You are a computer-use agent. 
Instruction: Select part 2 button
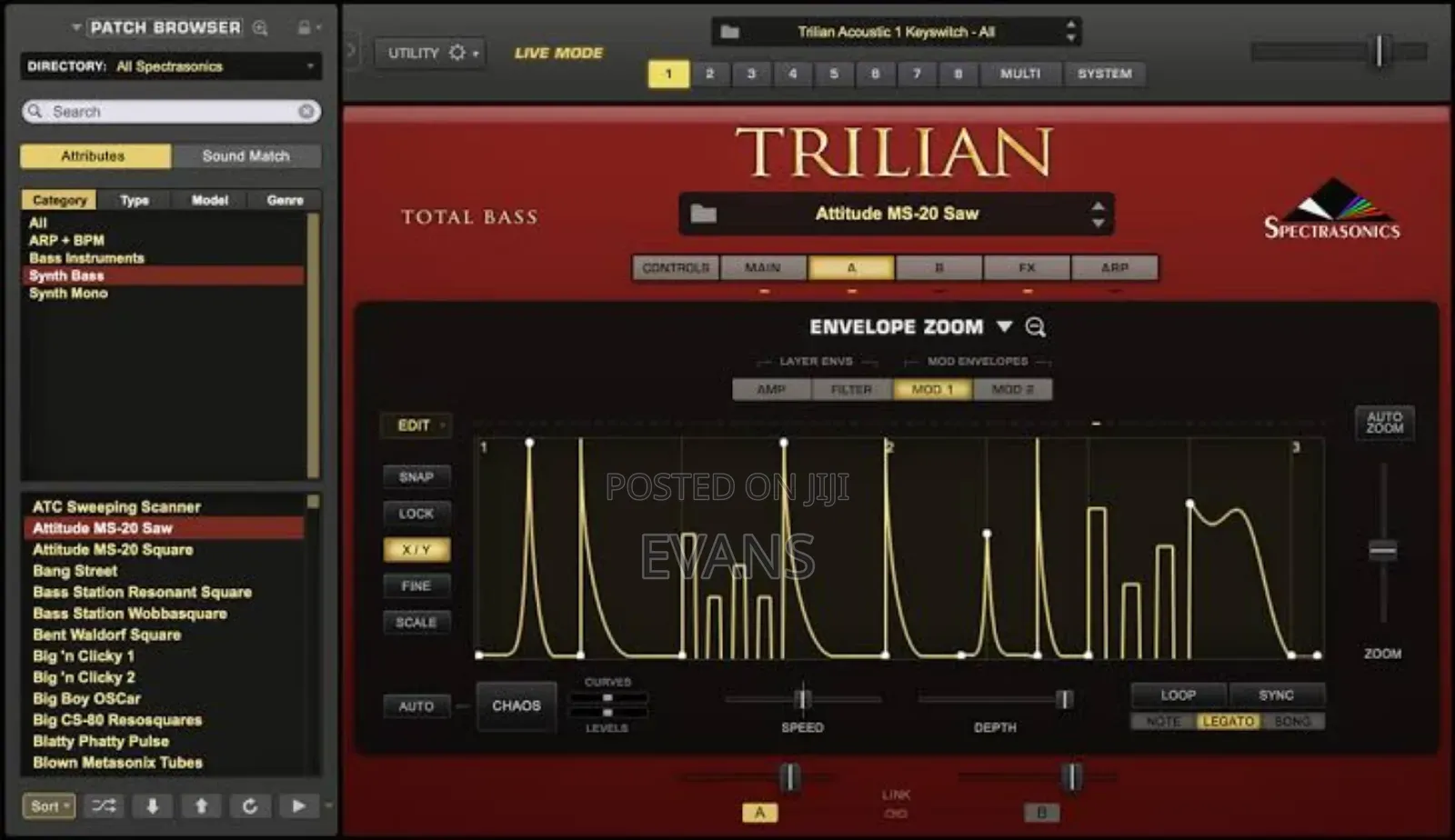709,74
